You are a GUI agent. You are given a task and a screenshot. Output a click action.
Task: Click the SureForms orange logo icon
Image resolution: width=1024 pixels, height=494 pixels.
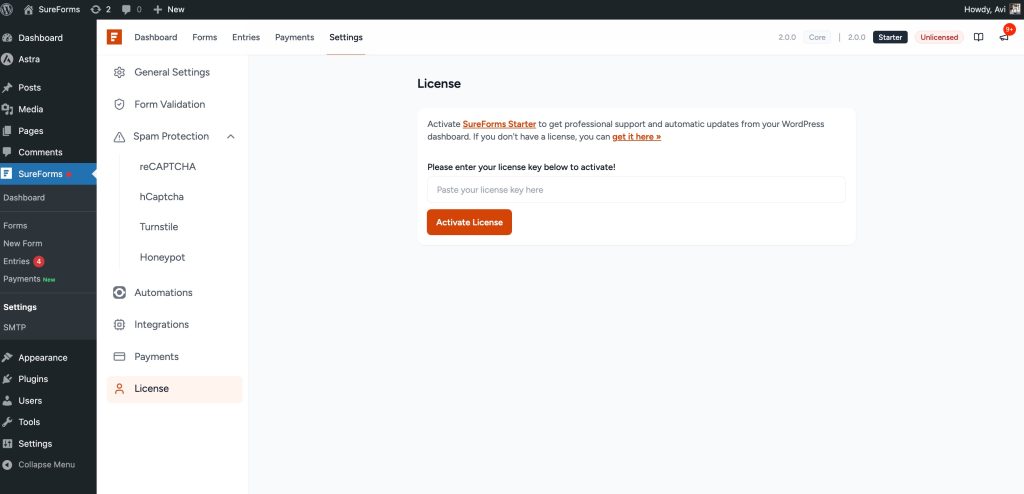click(x=114, y=37)
